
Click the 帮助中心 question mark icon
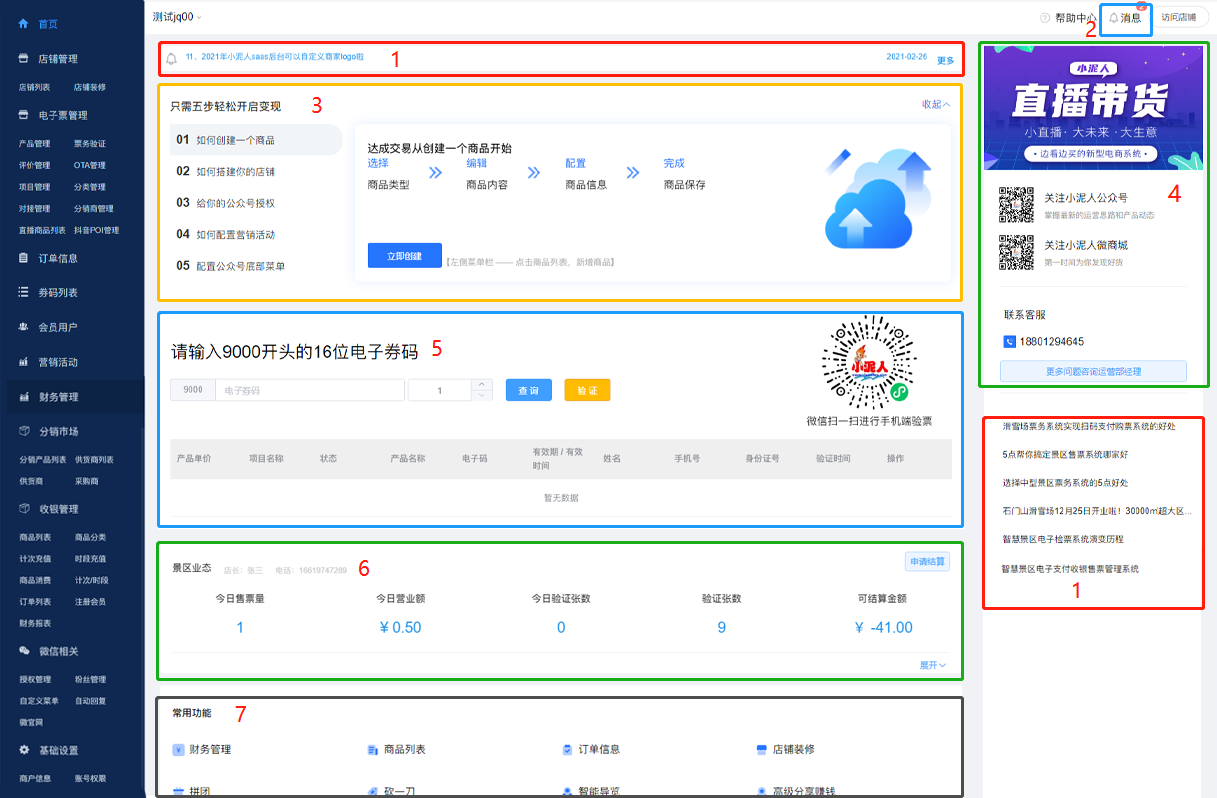tap(1045, 18)
